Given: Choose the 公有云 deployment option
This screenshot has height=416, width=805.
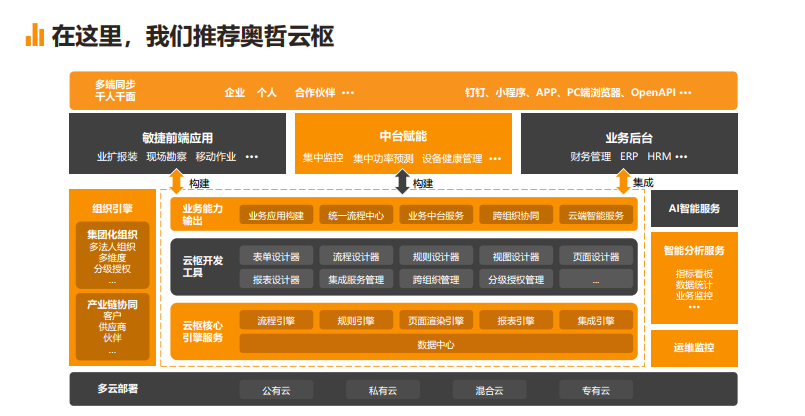Looking at the screenshot, I should tap(276, 390).
